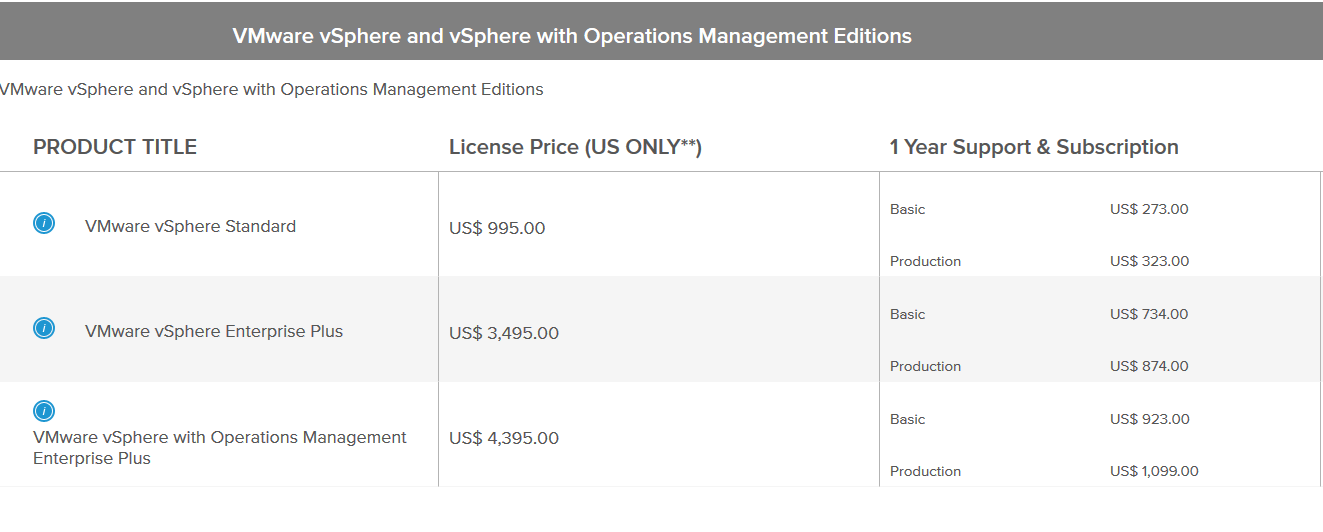Viewport: 1323px width, 532px height.
Task: Select the VMware vSphere Enterprise Plus title
Action: pos(214,331)
